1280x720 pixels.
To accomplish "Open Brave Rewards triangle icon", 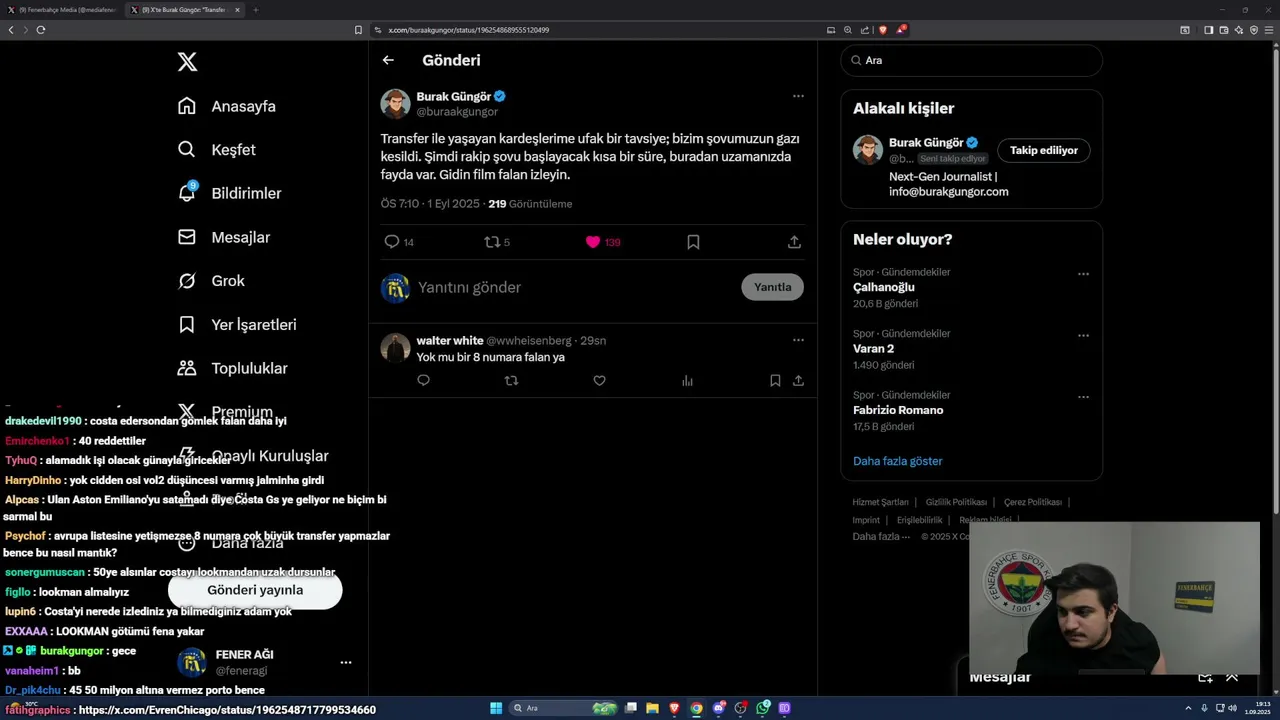I will tap(900, 30).
